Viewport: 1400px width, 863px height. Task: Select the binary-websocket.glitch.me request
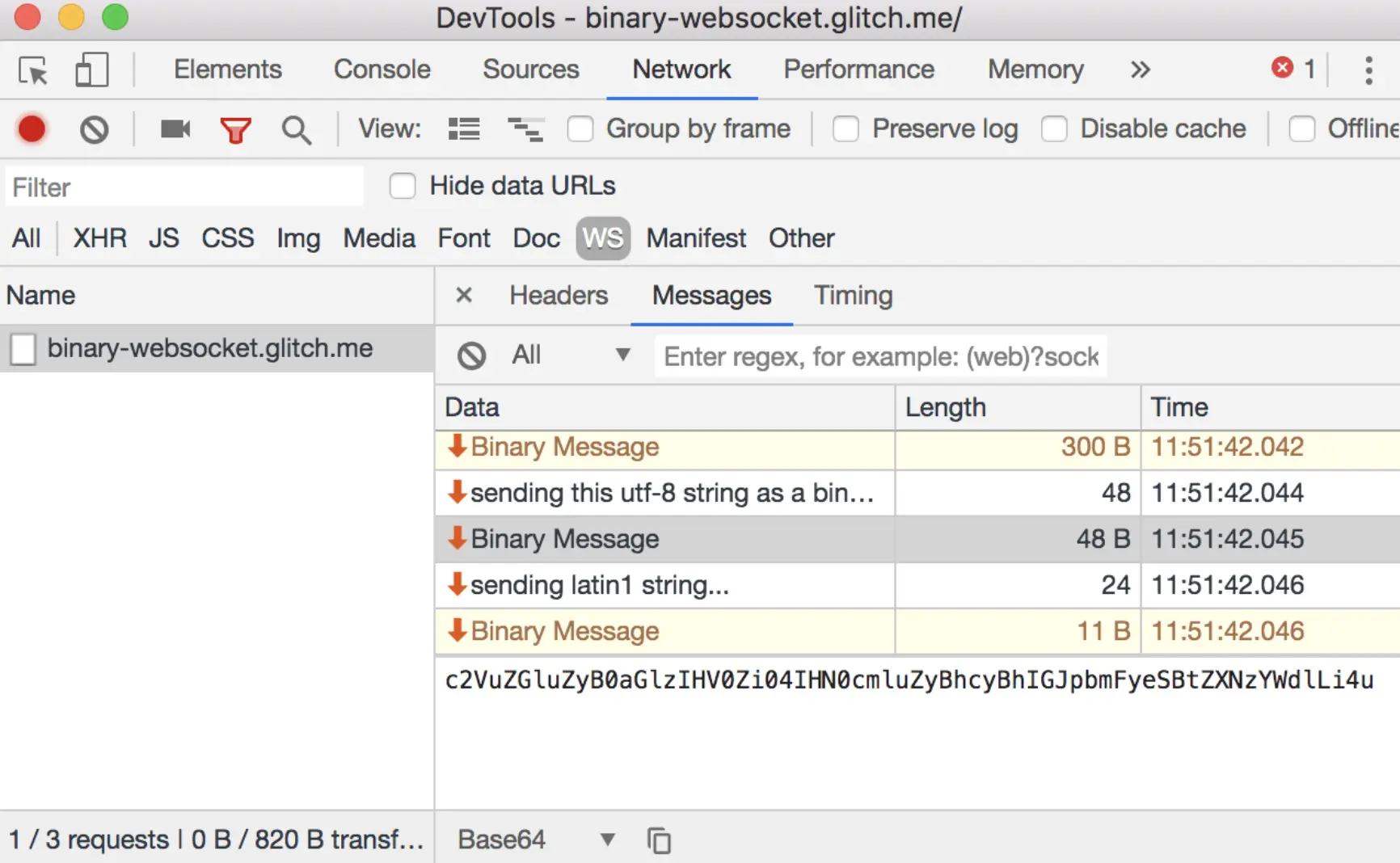coord(217,348)
